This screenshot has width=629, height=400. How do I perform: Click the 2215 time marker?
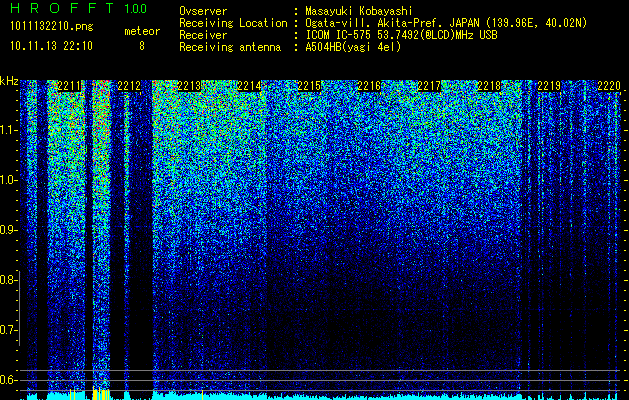309,86
